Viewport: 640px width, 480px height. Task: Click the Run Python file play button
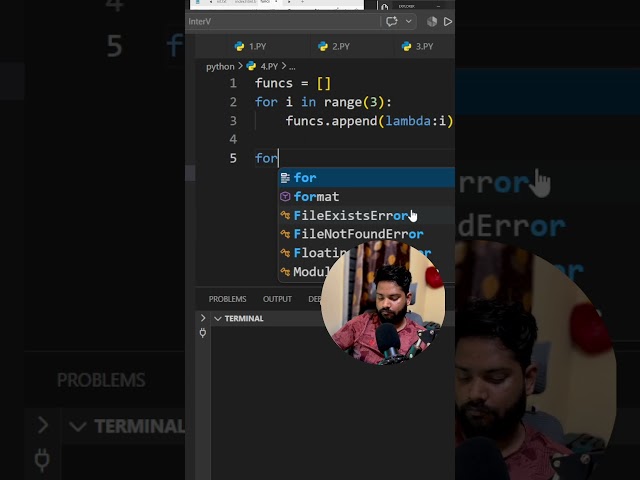tap(448, 22)
